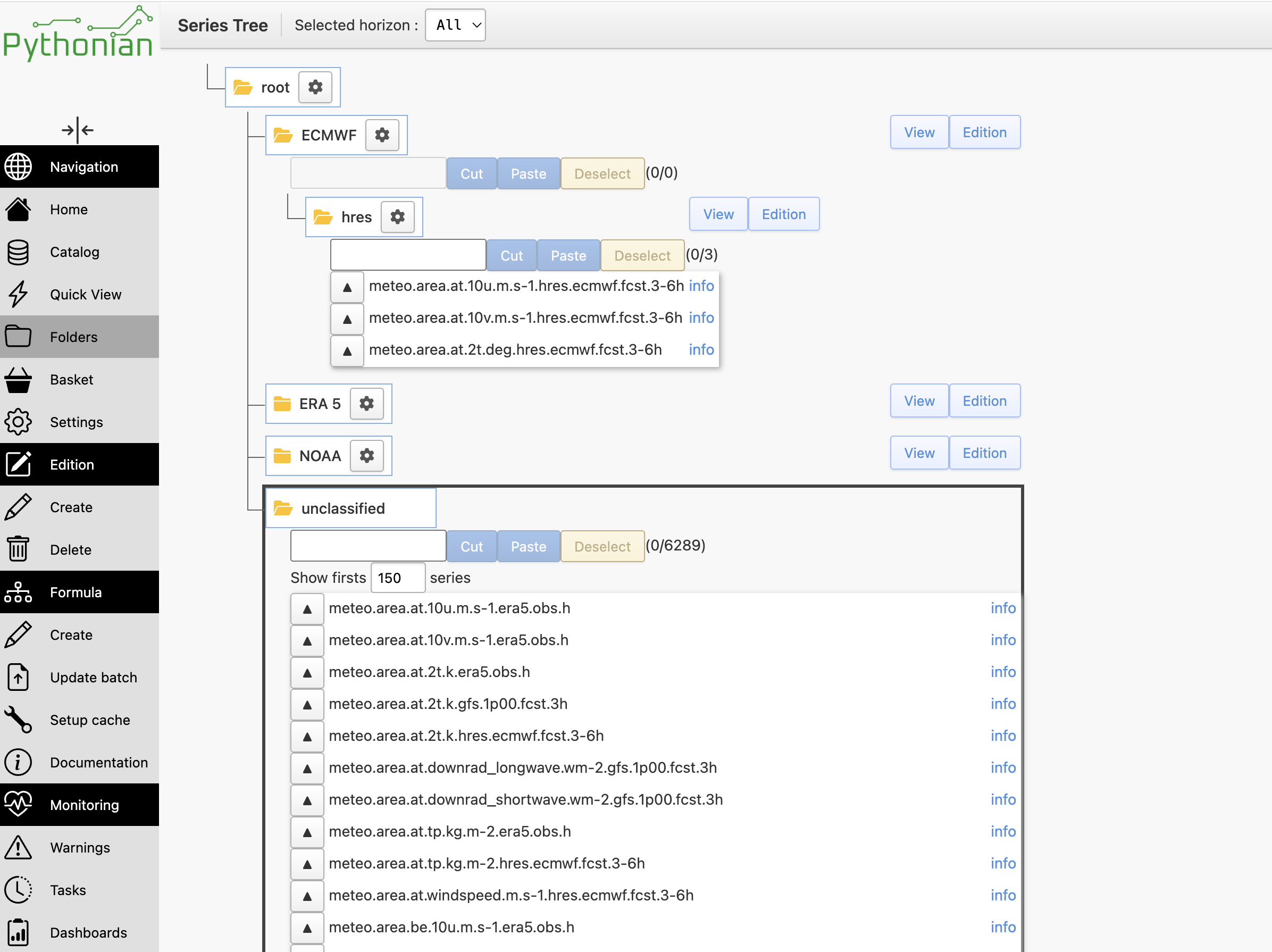Click the gear icon next to root

[315, 87]
